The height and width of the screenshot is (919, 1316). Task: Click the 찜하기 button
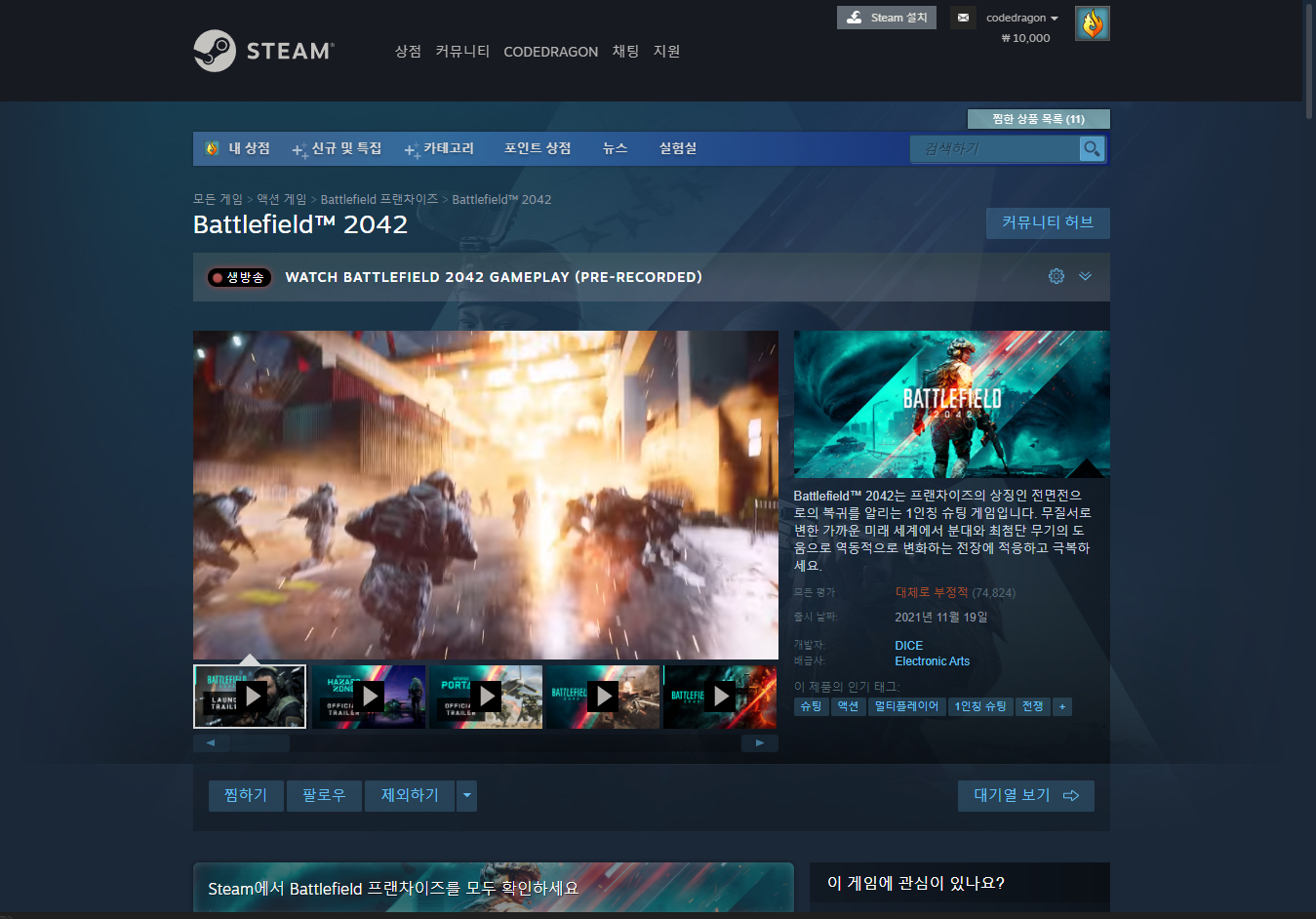(246, 796)
